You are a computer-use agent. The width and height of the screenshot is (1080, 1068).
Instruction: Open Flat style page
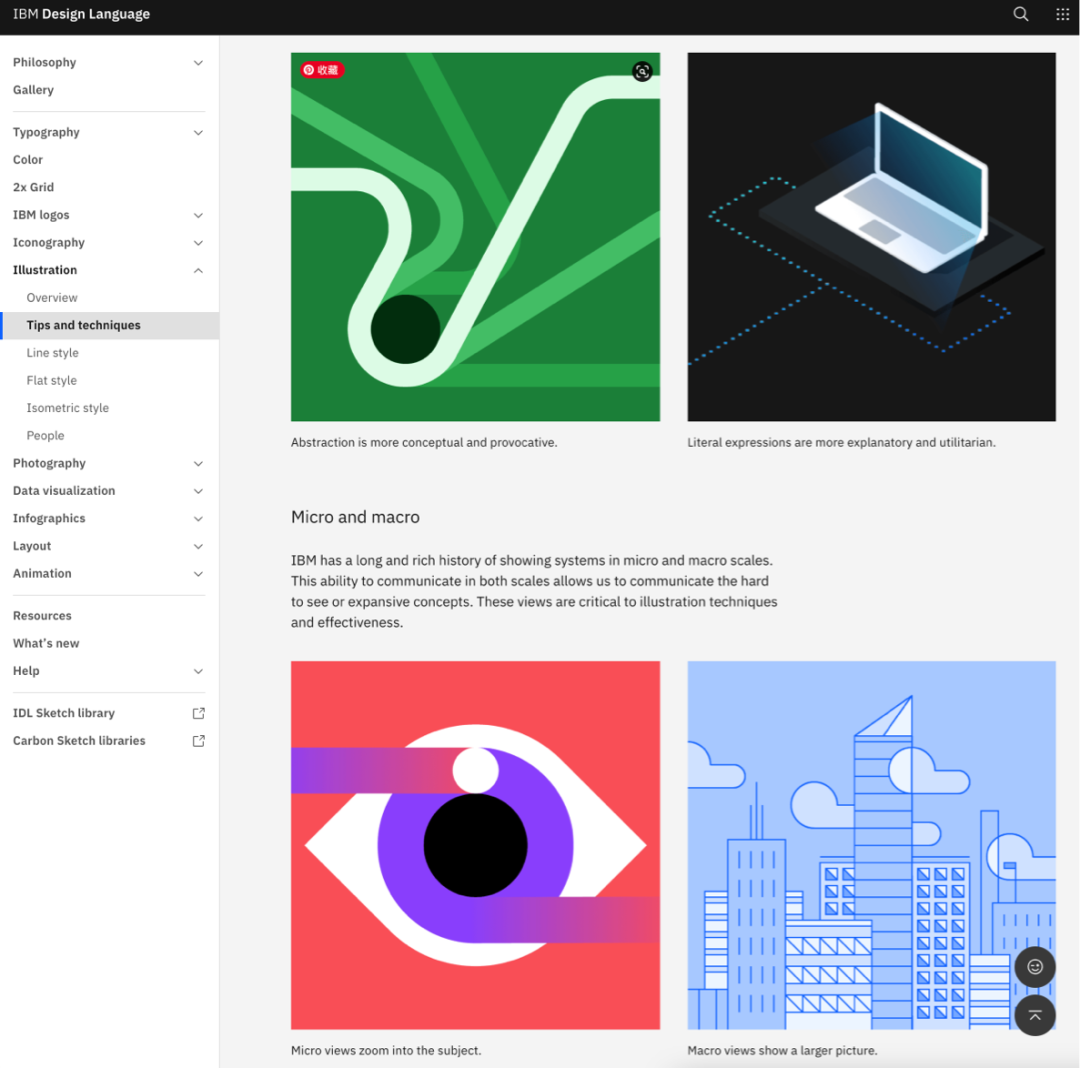[x=52, y=380]
